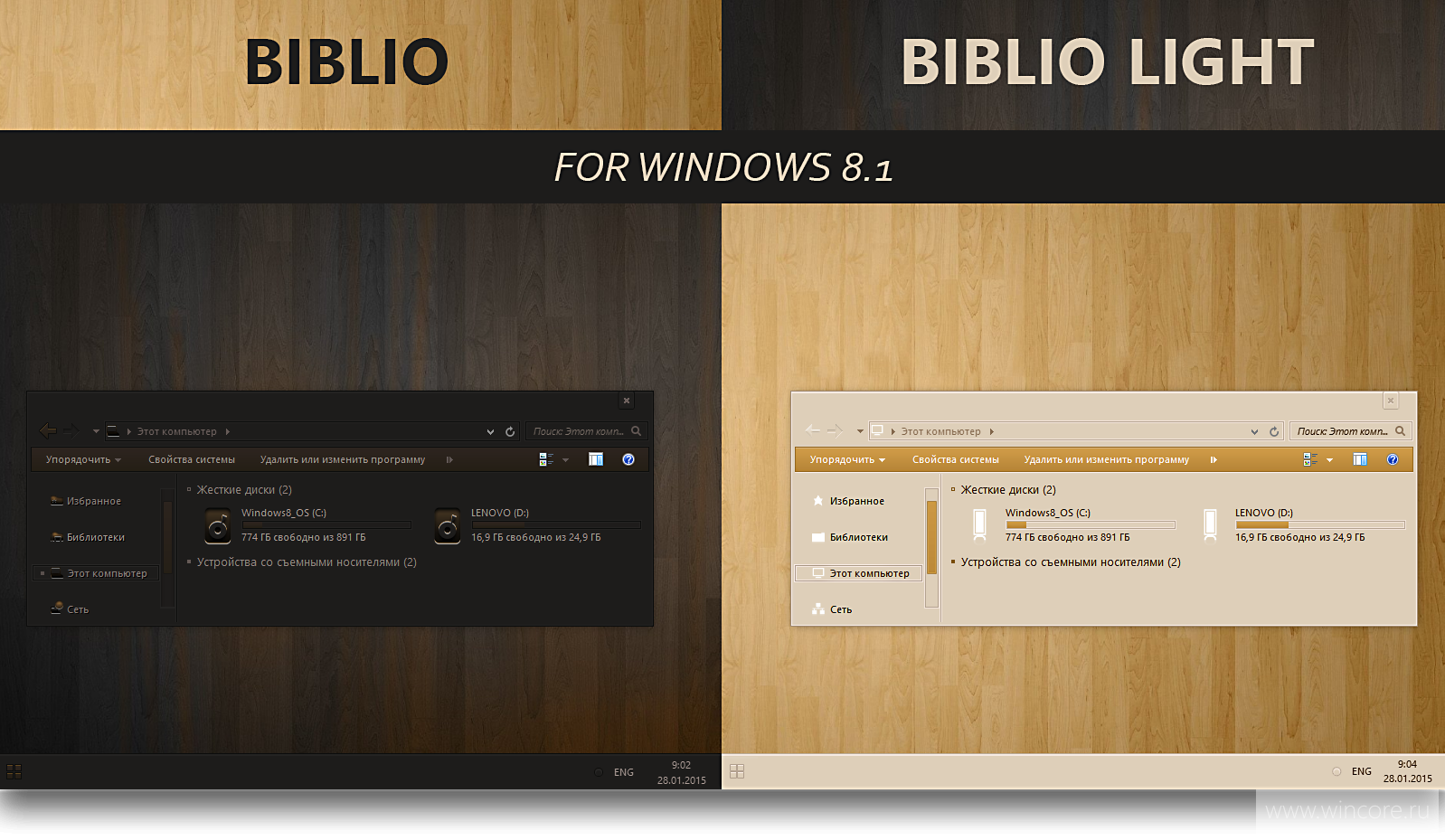Select LENOVO (D:) drive icon in dark window
The height and width of the screenshot is (840, 1445).
tap(448, 526)
